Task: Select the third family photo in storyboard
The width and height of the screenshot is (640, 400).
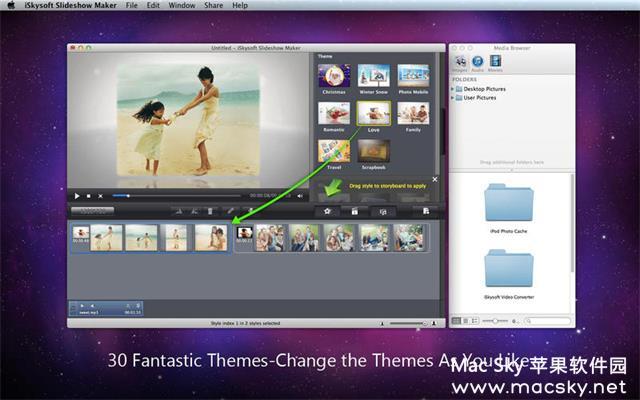Action: [339, 238]
